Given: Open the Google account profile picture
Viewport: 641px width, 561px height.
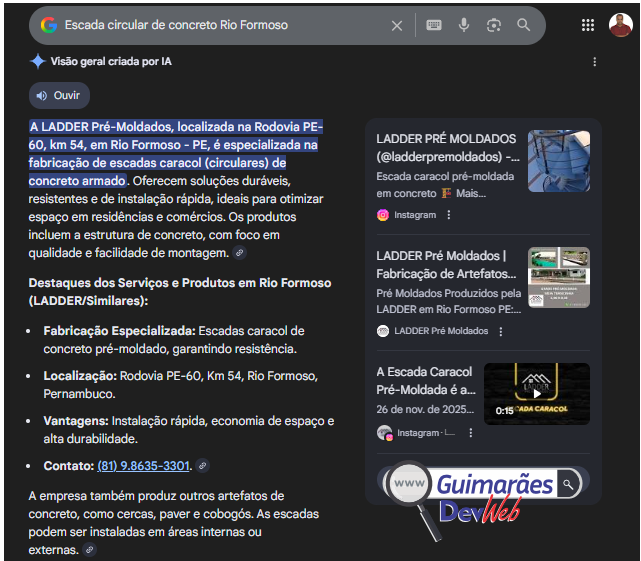Looking at the screenshot, I should pos(621,25).
